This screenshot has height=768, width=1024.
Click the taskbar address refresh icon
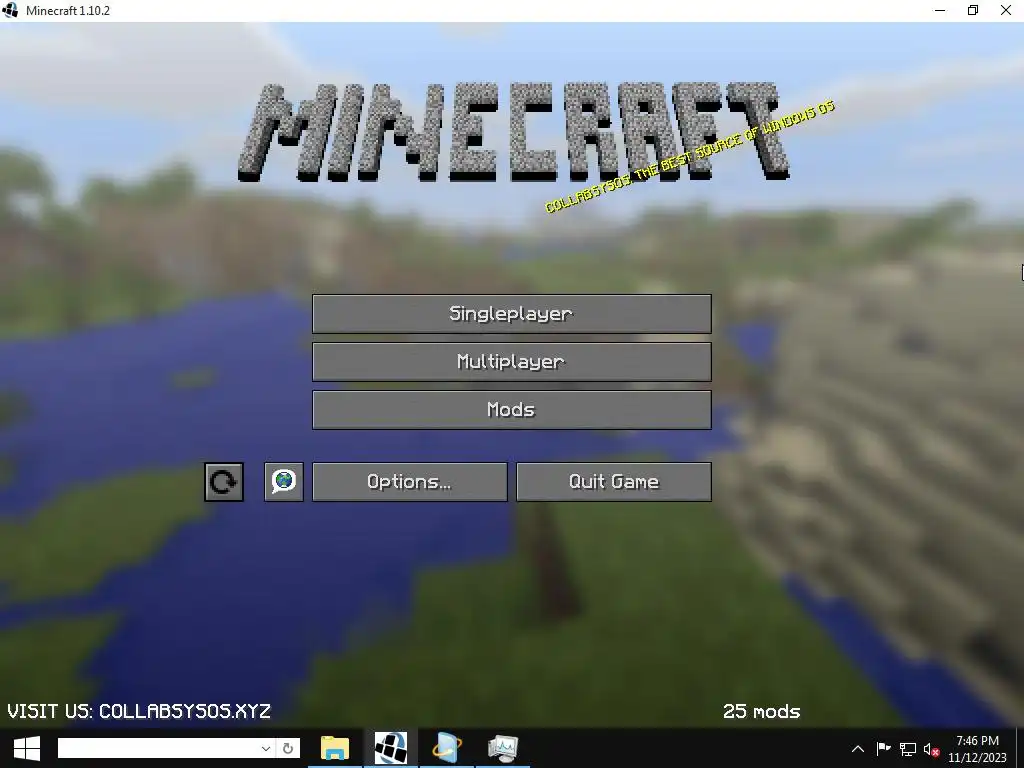click(287, 748)
